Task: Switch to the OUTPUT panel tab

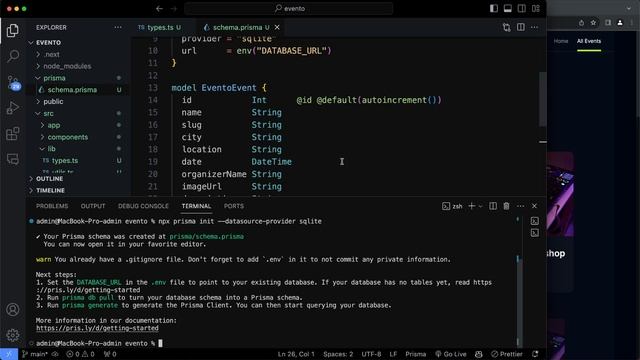Action: [x=93, y=206]
